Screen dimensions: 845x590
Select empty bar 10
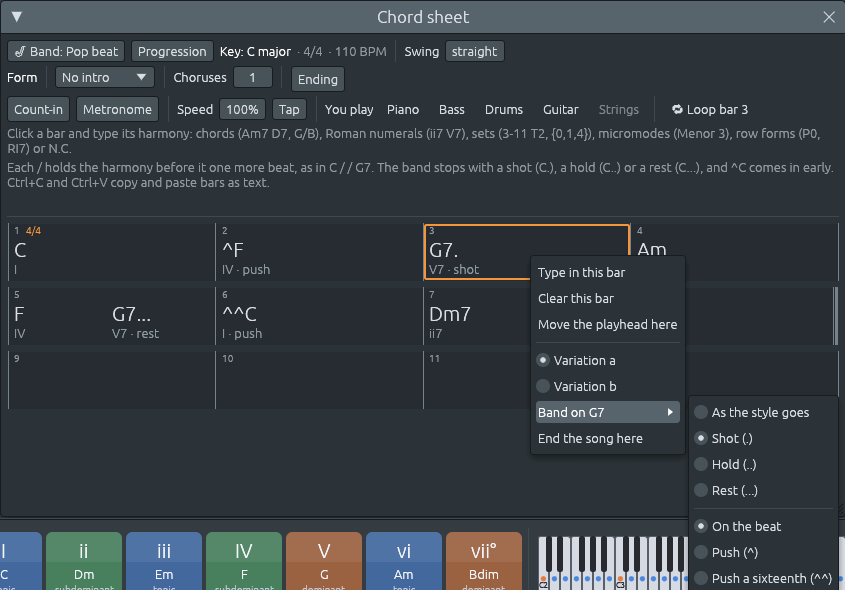(x=319, y=380)
